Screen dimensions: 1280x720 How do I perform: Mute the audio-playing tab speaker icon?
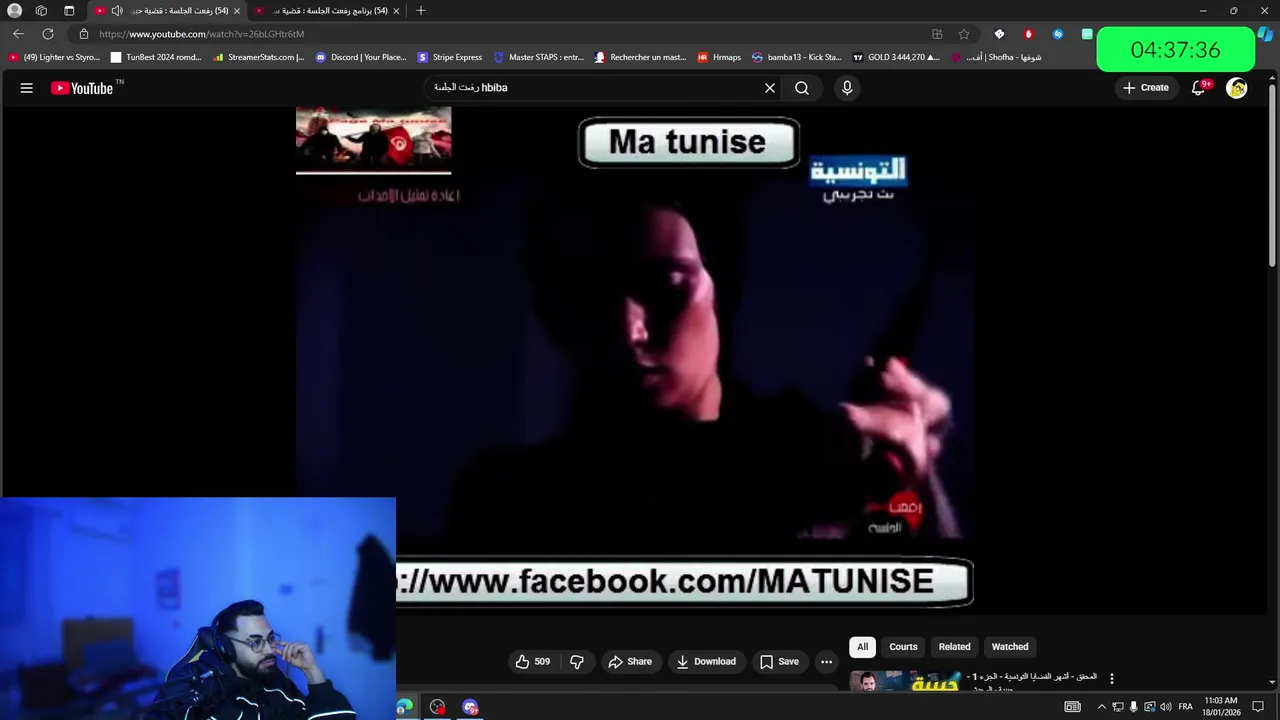117,11
